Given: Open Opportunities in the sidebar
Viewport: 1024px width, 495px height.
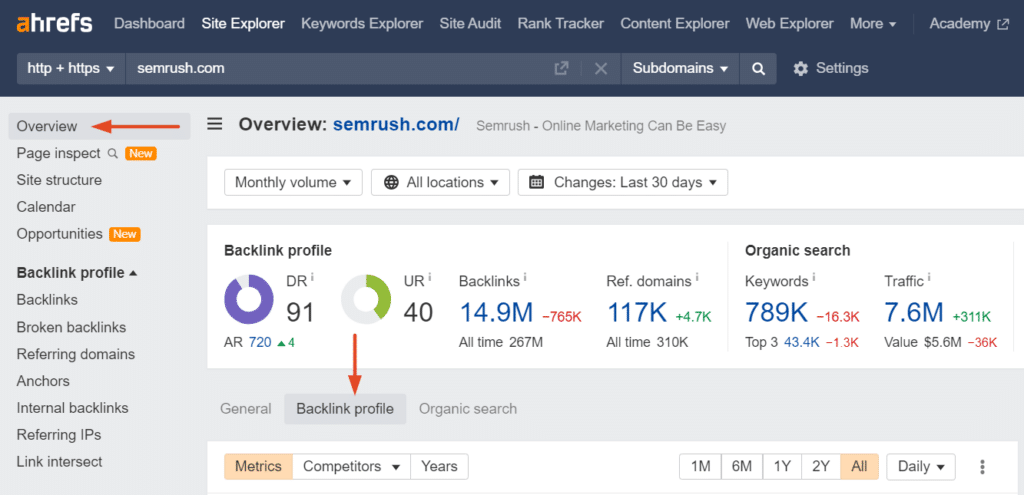Looking at the screenshot, I should [60, 234].
